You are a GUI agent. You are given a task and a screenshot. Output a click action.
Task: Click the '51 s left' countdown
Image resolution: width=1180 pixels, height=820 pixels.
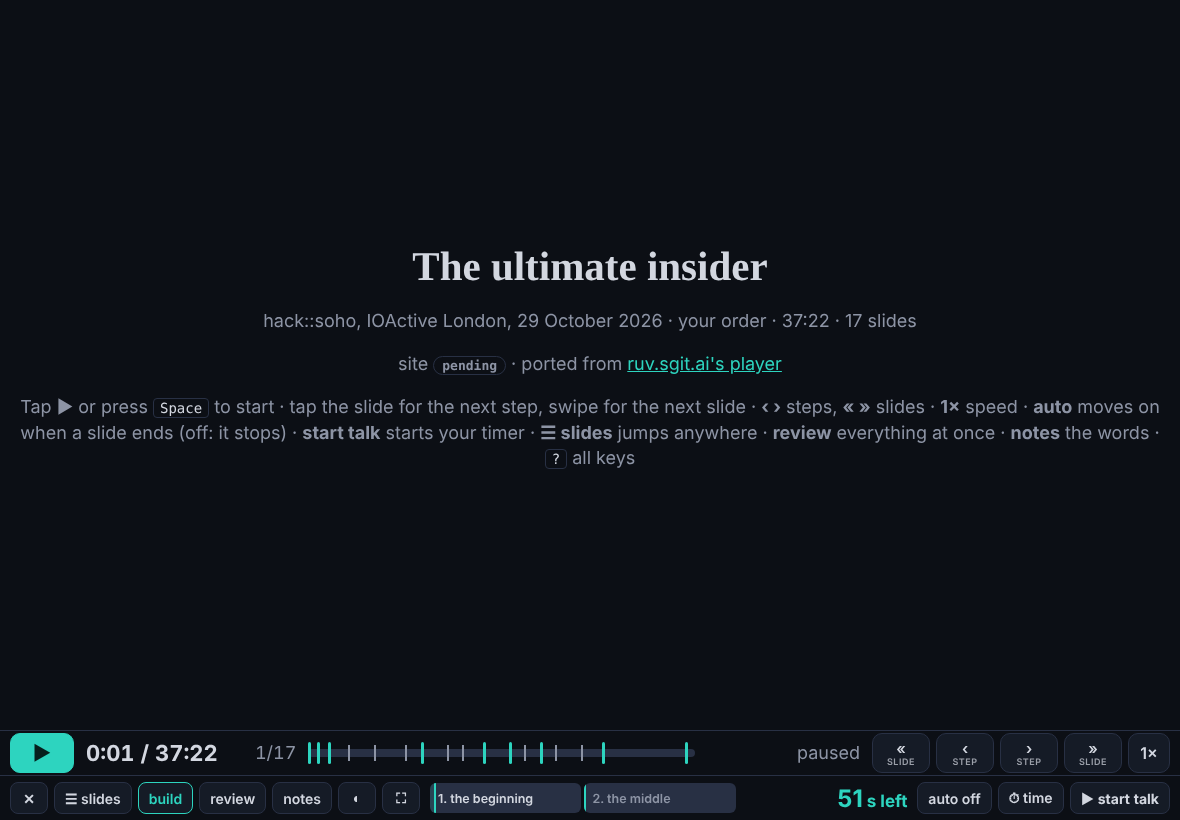coord(872,799)
